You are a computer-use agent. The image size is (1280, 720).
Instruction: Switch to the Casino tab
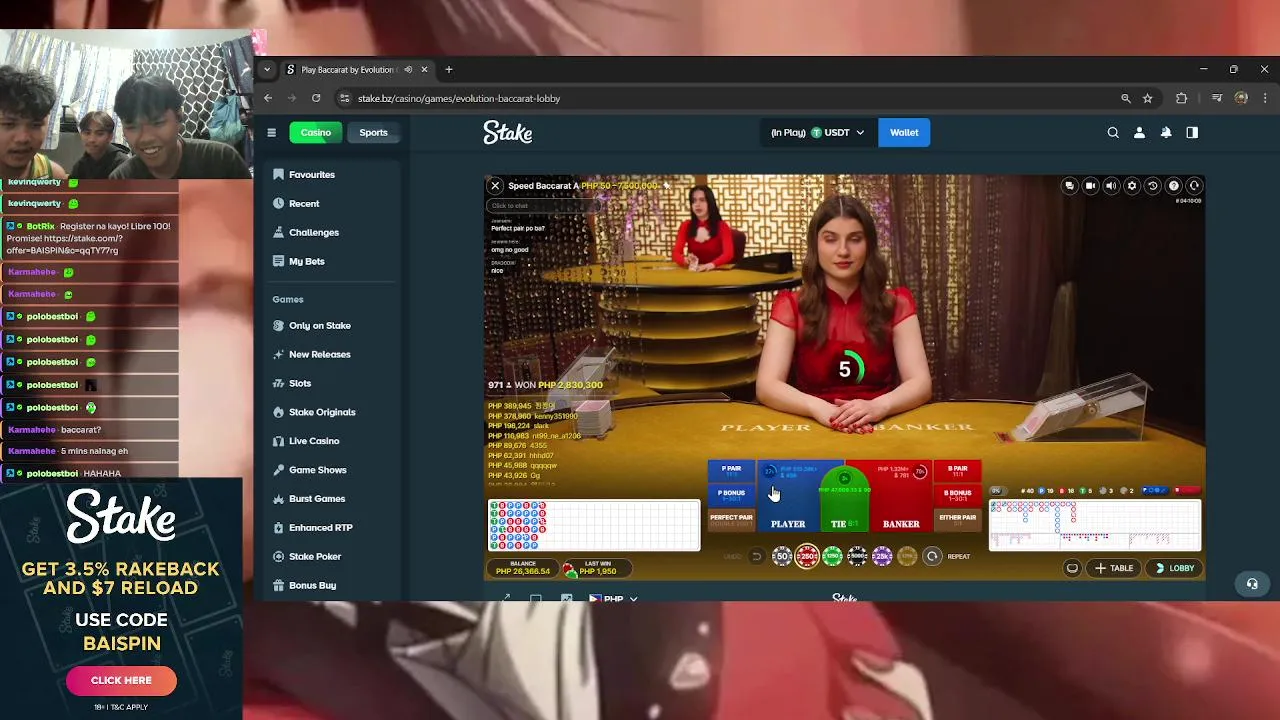coord(316,132)
